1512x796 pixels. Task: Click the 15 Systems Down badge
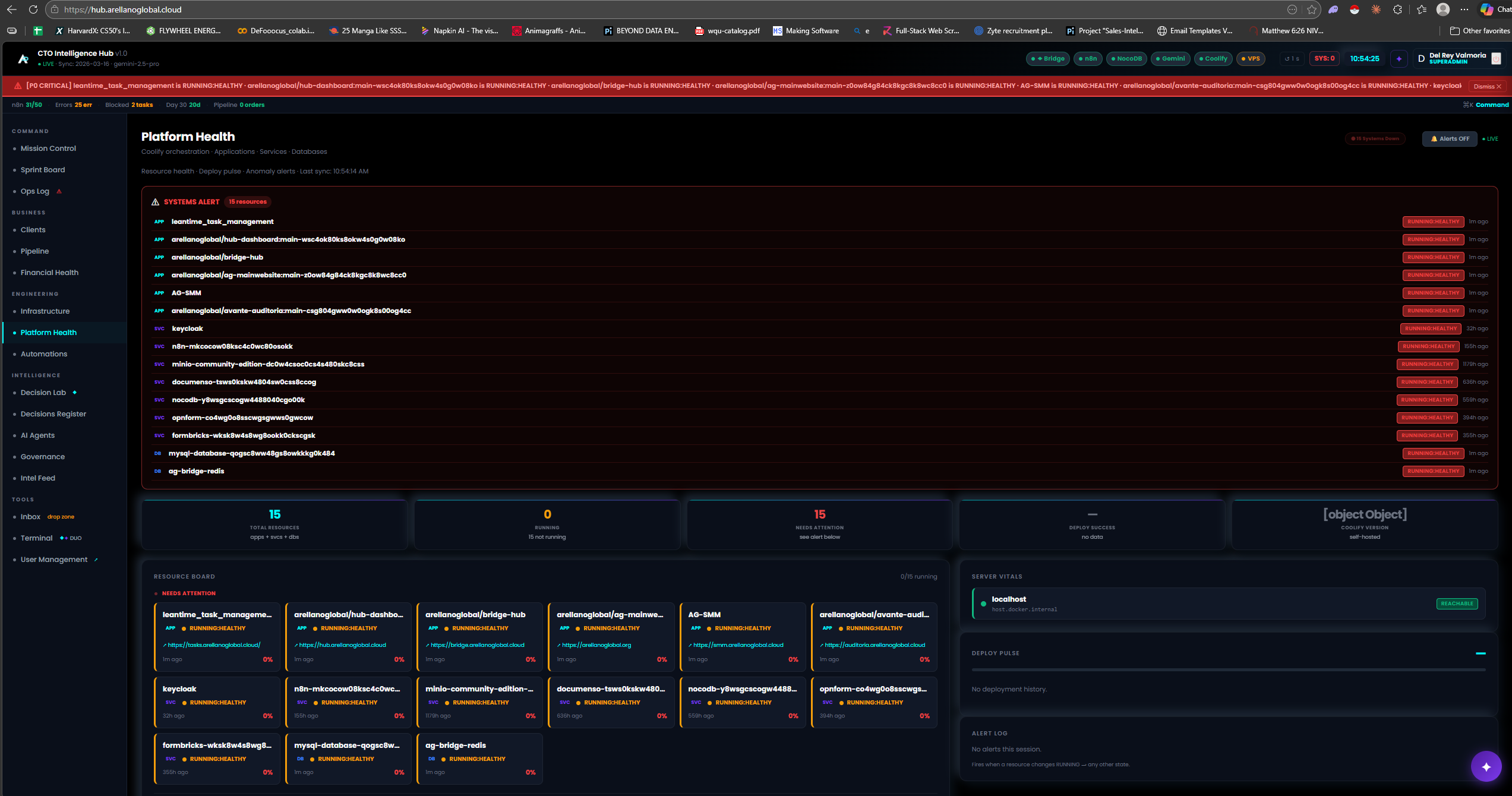click(x=1375, y=138)
